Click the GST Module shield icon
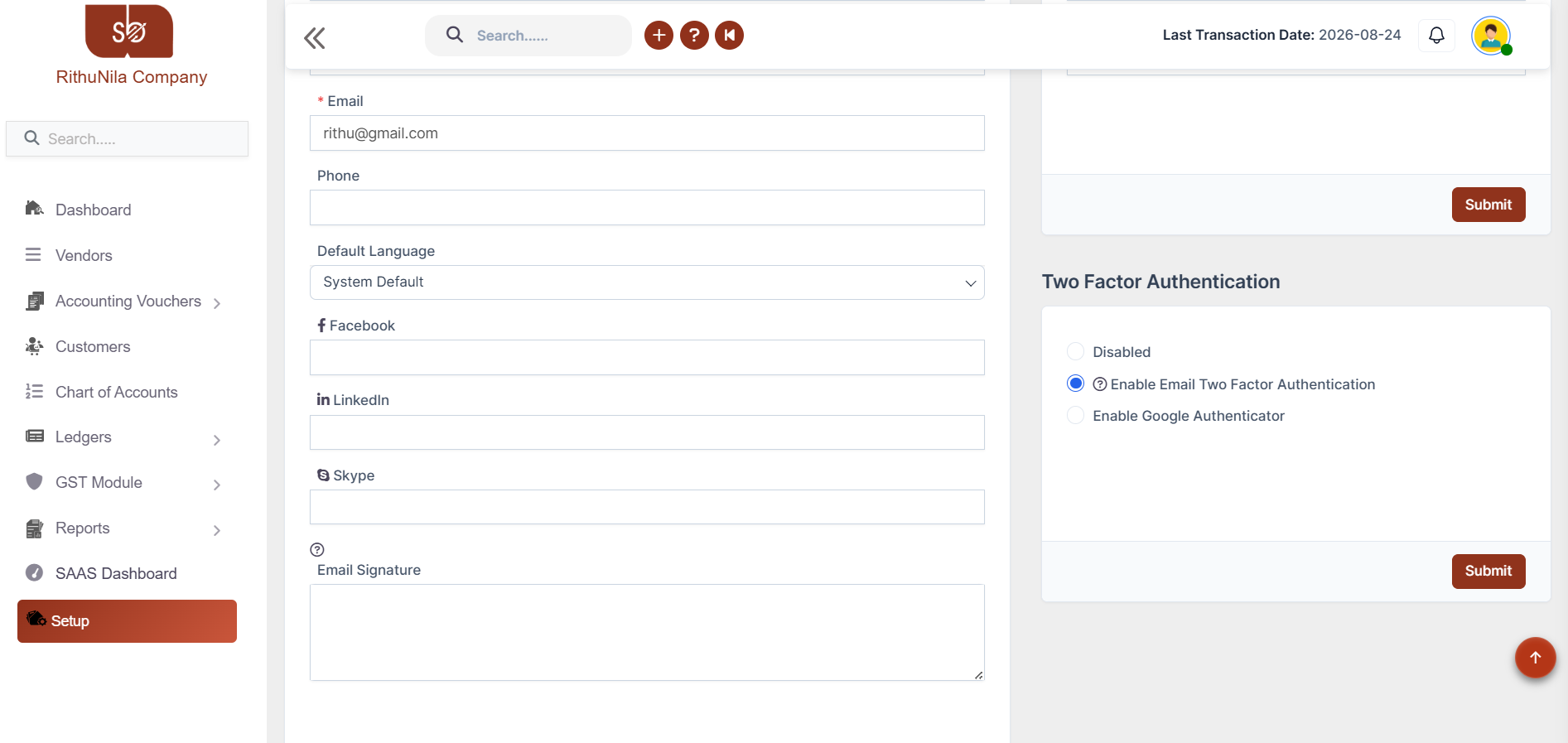This screenshot has height=743, width=1568. point(34,481)
